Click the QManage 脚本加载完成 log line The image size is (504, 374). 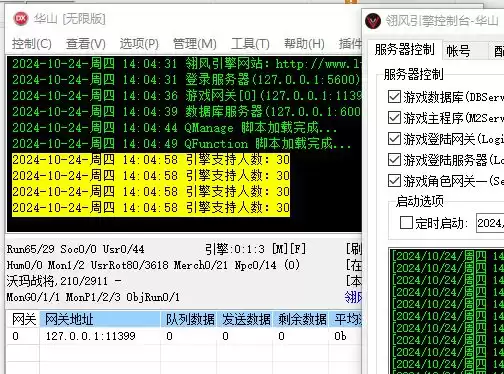pos(174,127)
